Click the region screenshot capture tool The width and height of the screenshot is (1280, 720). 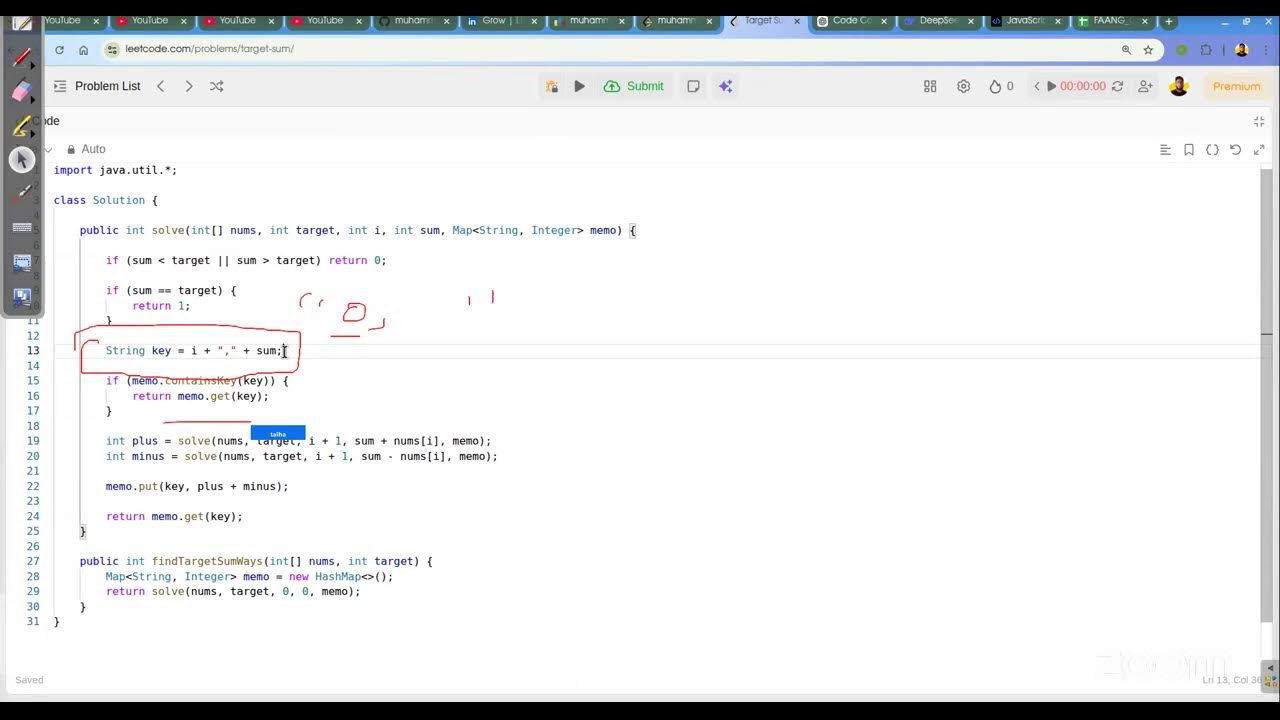(x=21, y=263)
